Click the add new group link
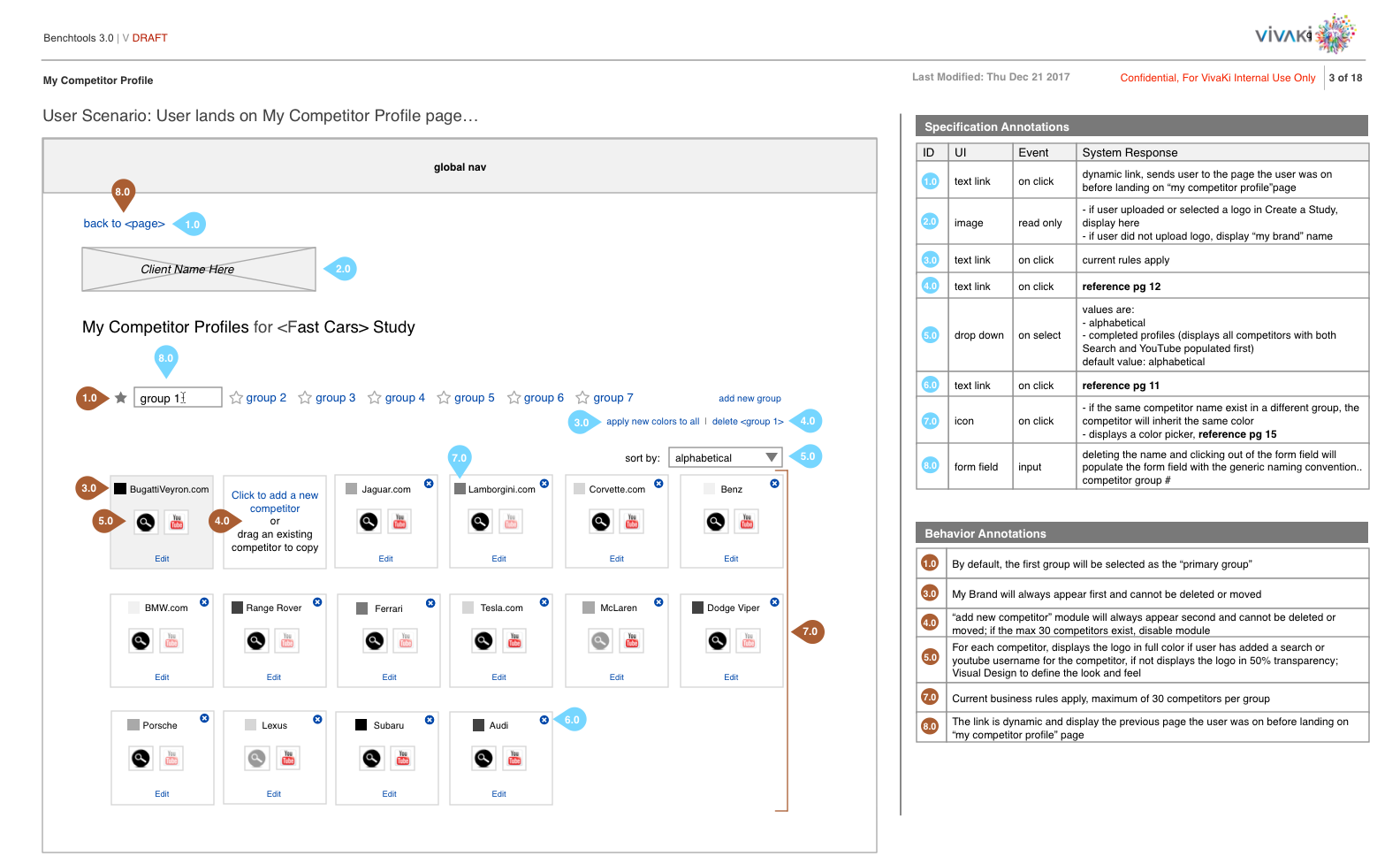This screenshot has width=1400, height=864. [x=749, y=399]
